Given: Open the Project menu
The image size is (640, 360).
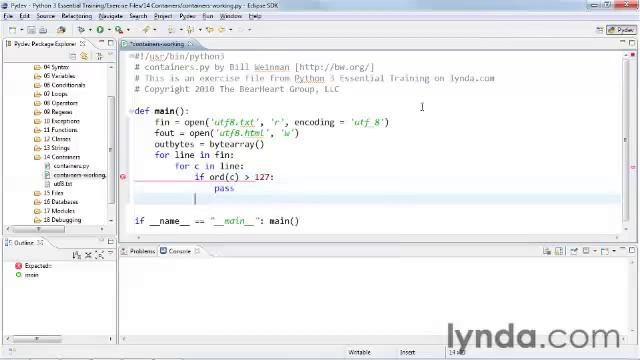Looking at the screenshot, I should point(163,16).
